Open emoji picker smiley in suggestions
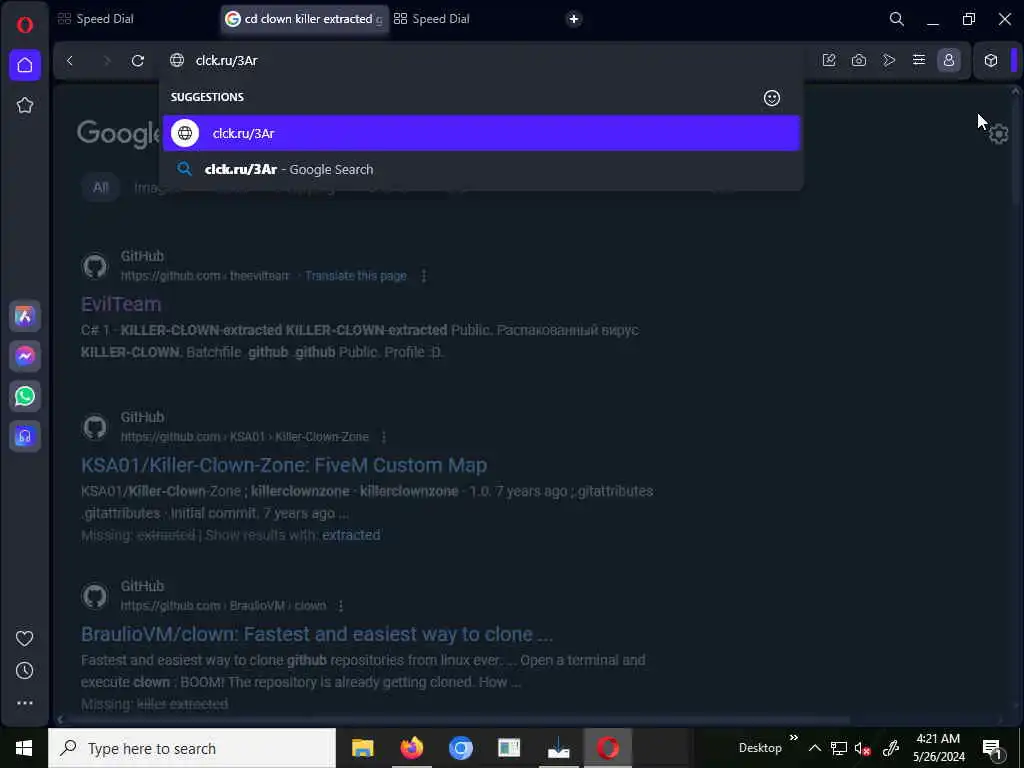This screenshot has width=1024, height=768. click(772, 98)
